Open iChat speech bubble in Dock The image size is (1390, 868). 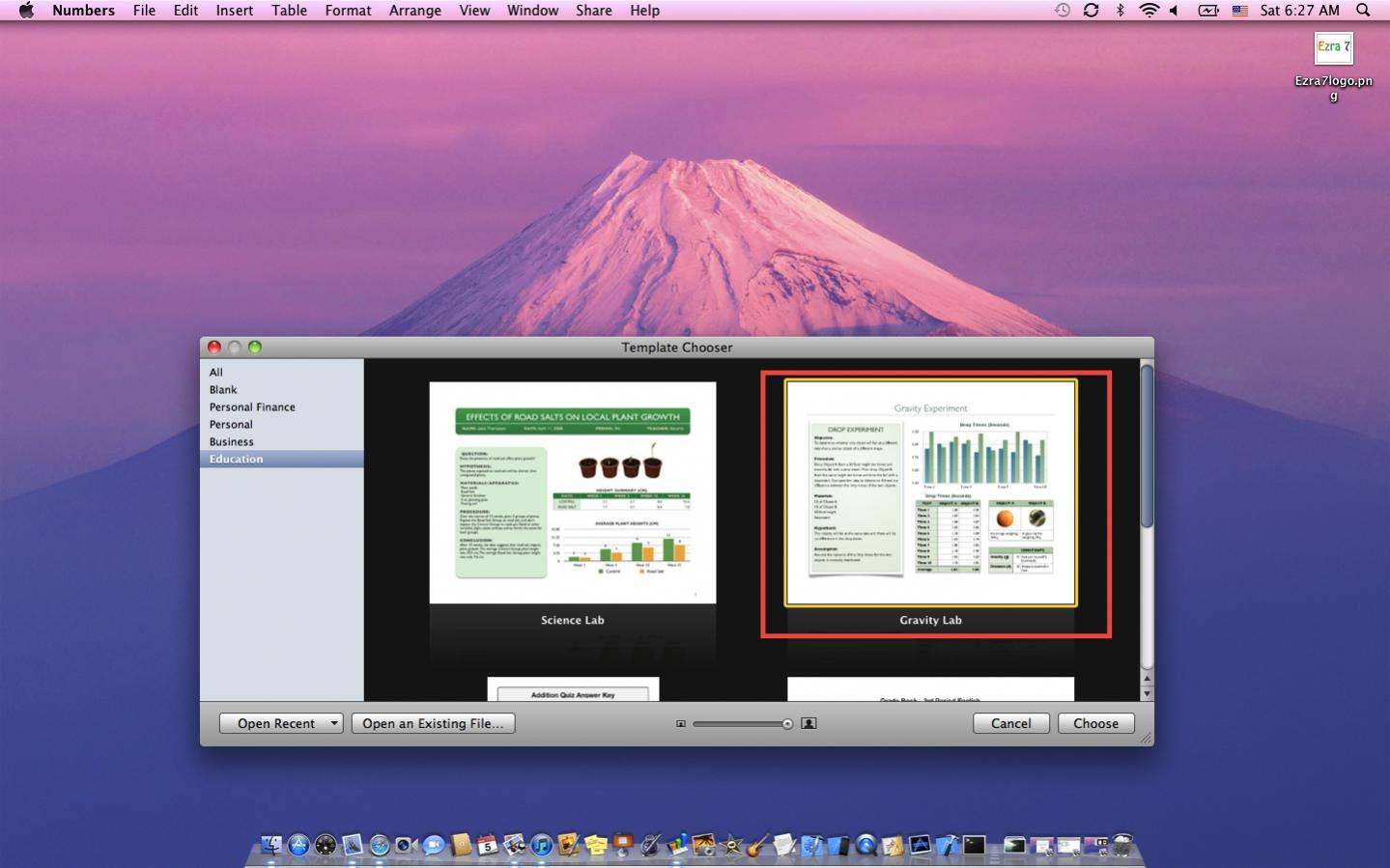click(434, 846)
